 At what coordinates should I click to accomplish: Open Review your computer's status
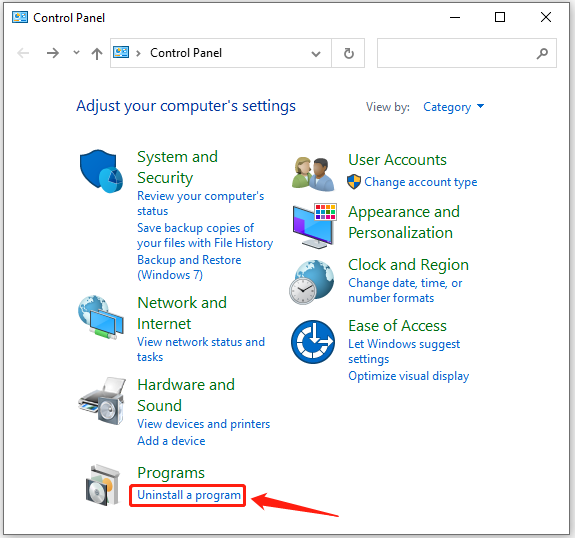[200, 203]
